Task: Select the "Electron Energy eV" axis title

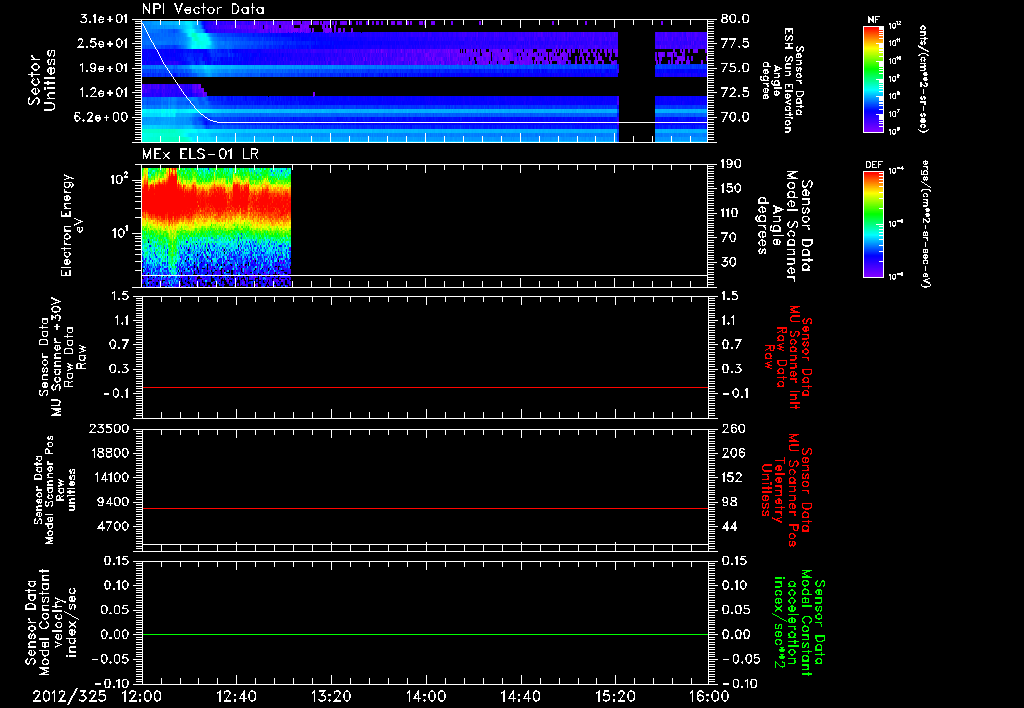Action: coord(72,226)
